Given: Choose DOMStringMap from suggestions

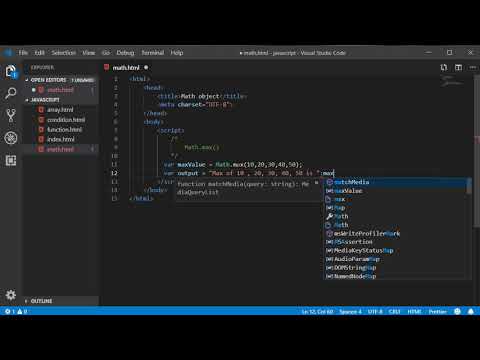Looking at the screenshot, I should point(396,268).
